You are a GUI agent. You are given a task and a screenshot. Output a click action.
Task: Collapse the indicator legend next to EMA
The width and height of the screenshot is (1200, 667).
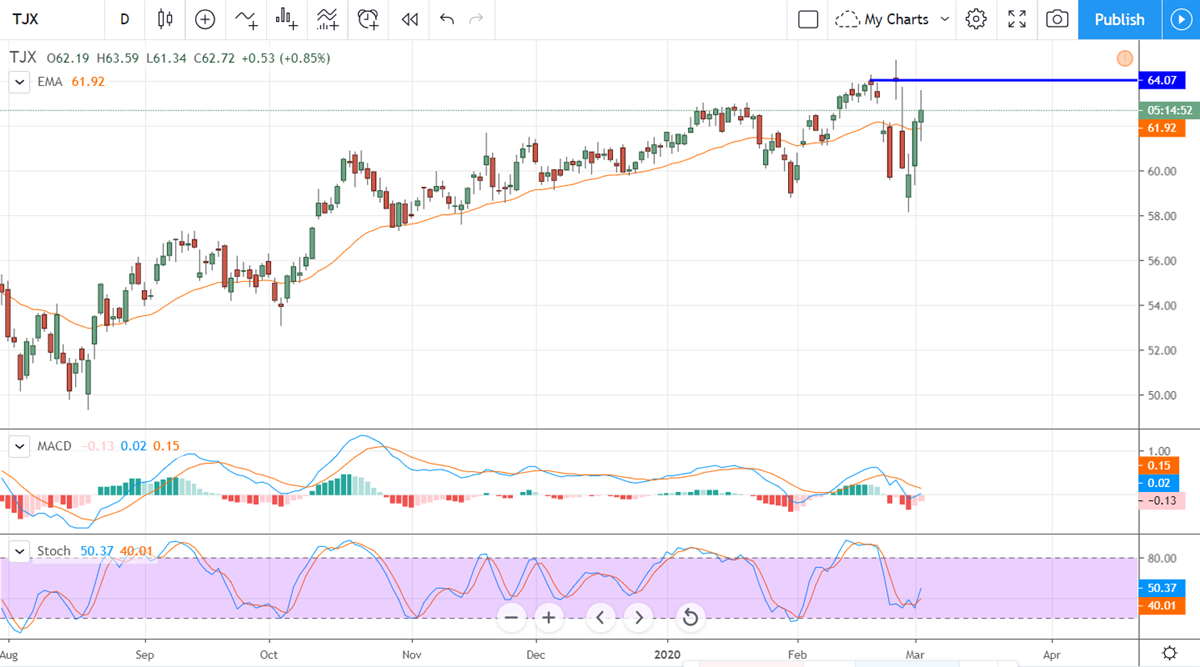point(19,82)
